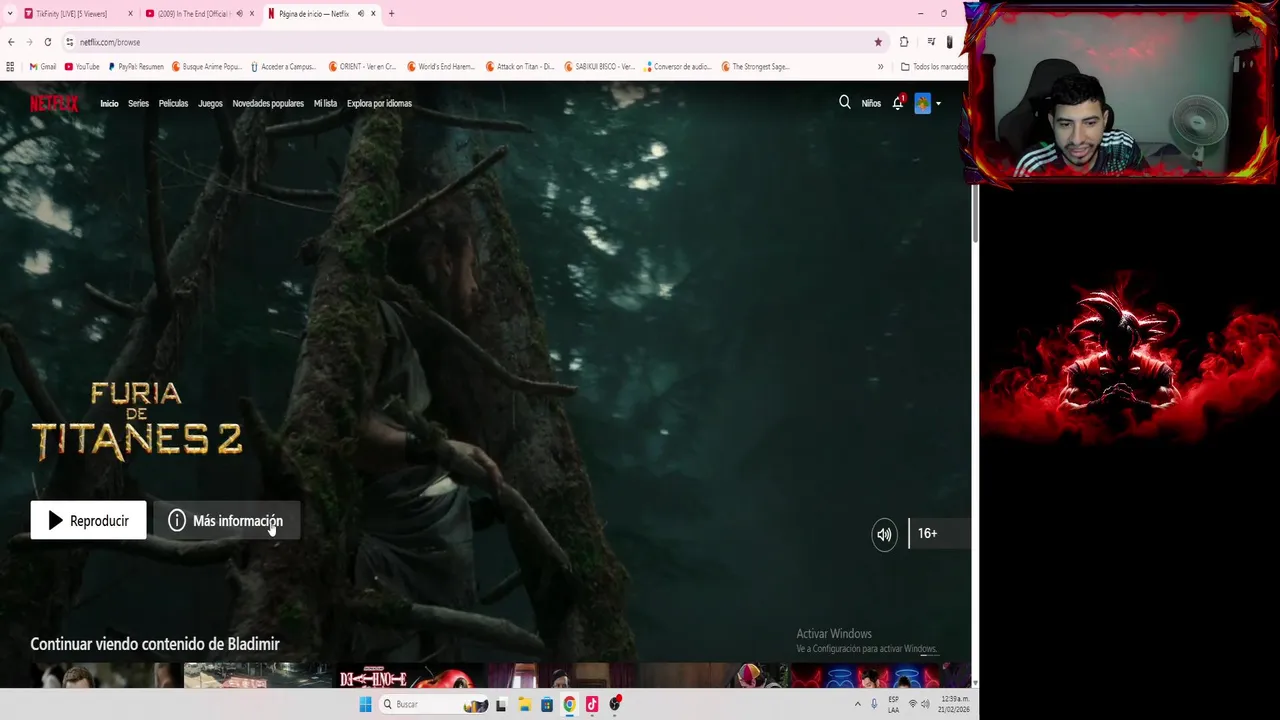Open the Juegos section
The image size is (1280, 720).
click(x=210, y=104)
